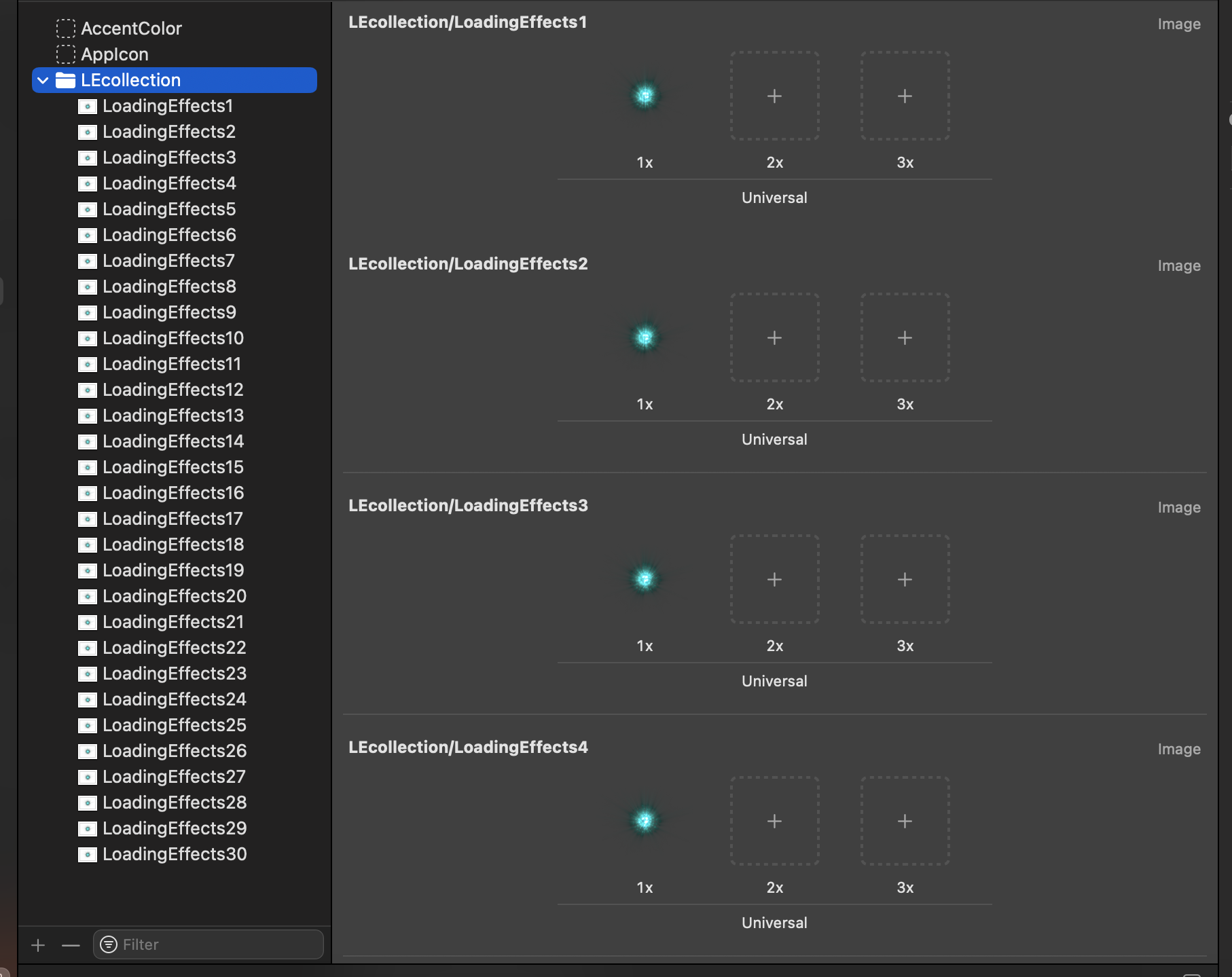This screenshot has height=977, width=1232.
Task: Click the Universal label under LoadingEffects2
Action: [x=774, y=439]
